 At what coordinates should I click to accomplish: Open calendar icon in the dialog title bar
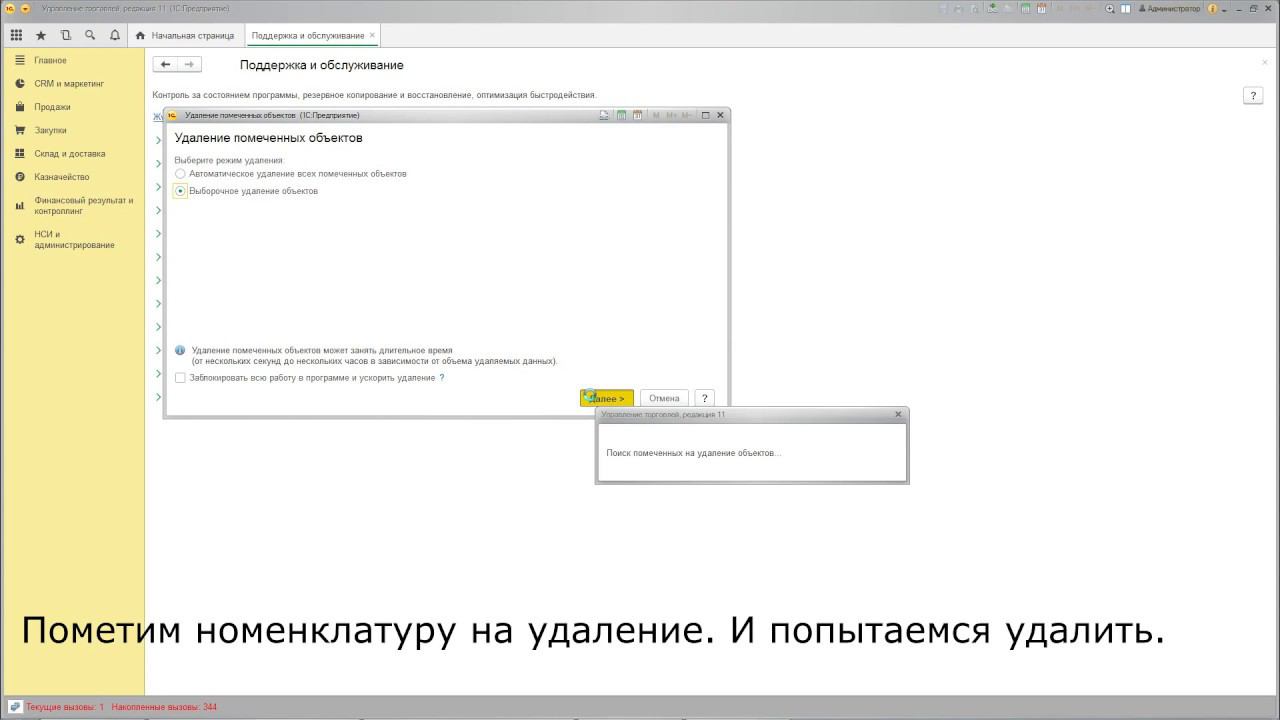coord(638,115)
